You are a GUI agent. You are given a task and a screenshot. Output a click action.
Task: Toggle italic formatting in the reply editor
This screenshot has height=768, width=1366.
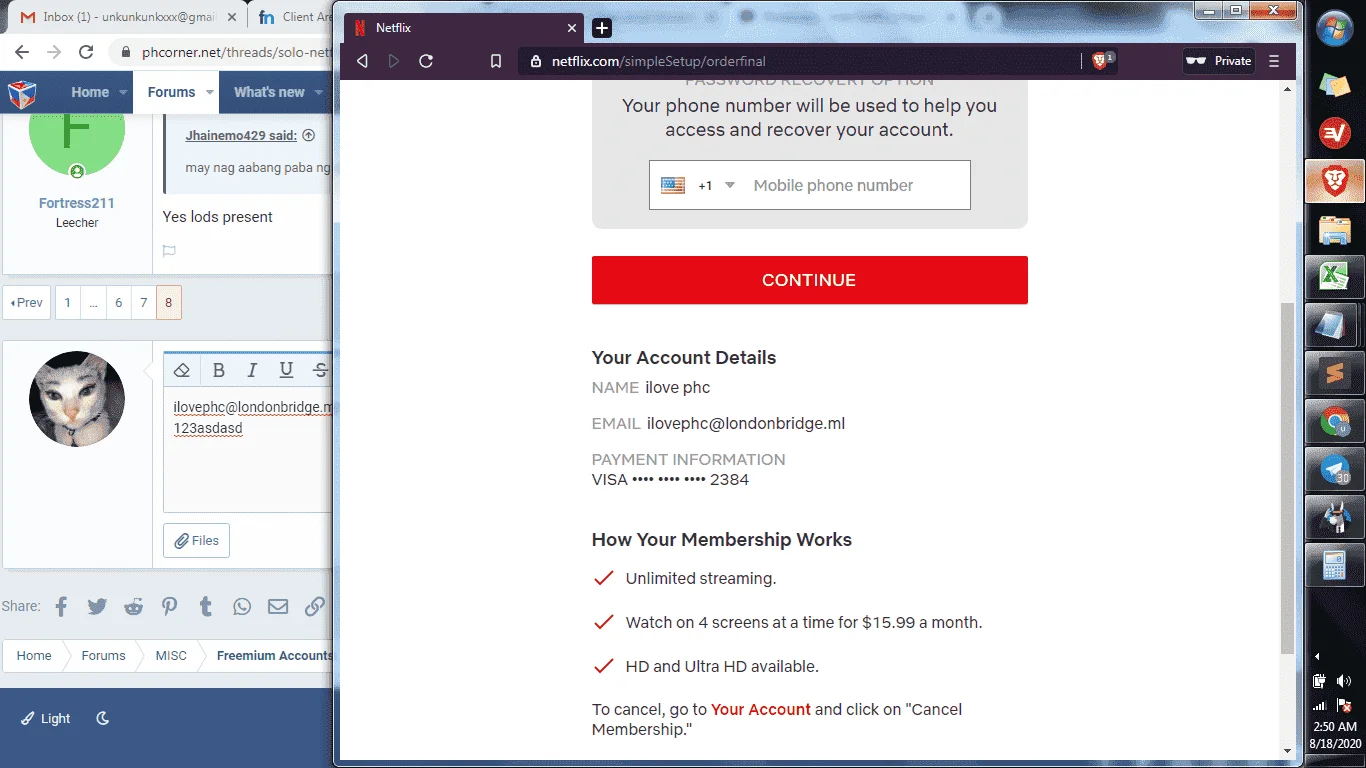(x=252, y=370)
